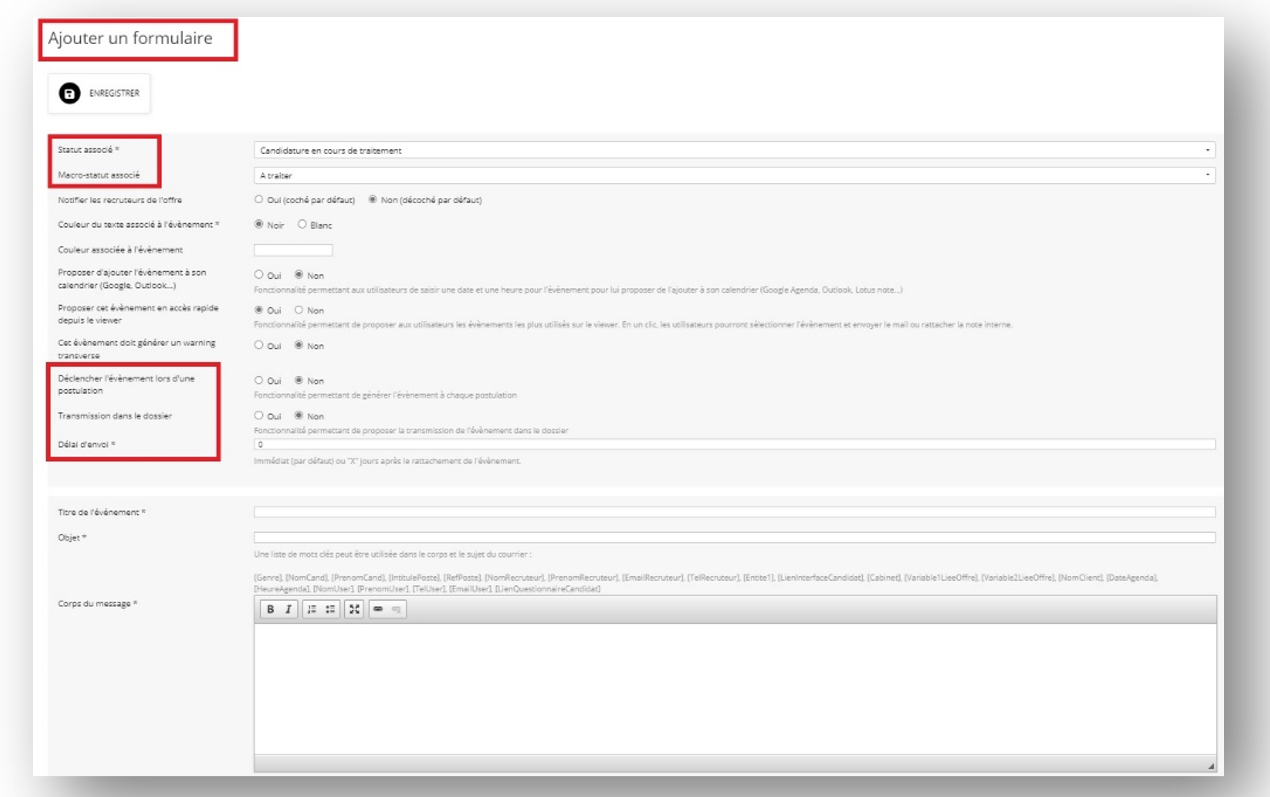Click the save disk icon beside Enregistrer
1270x797 pixels.
[69, 94]
